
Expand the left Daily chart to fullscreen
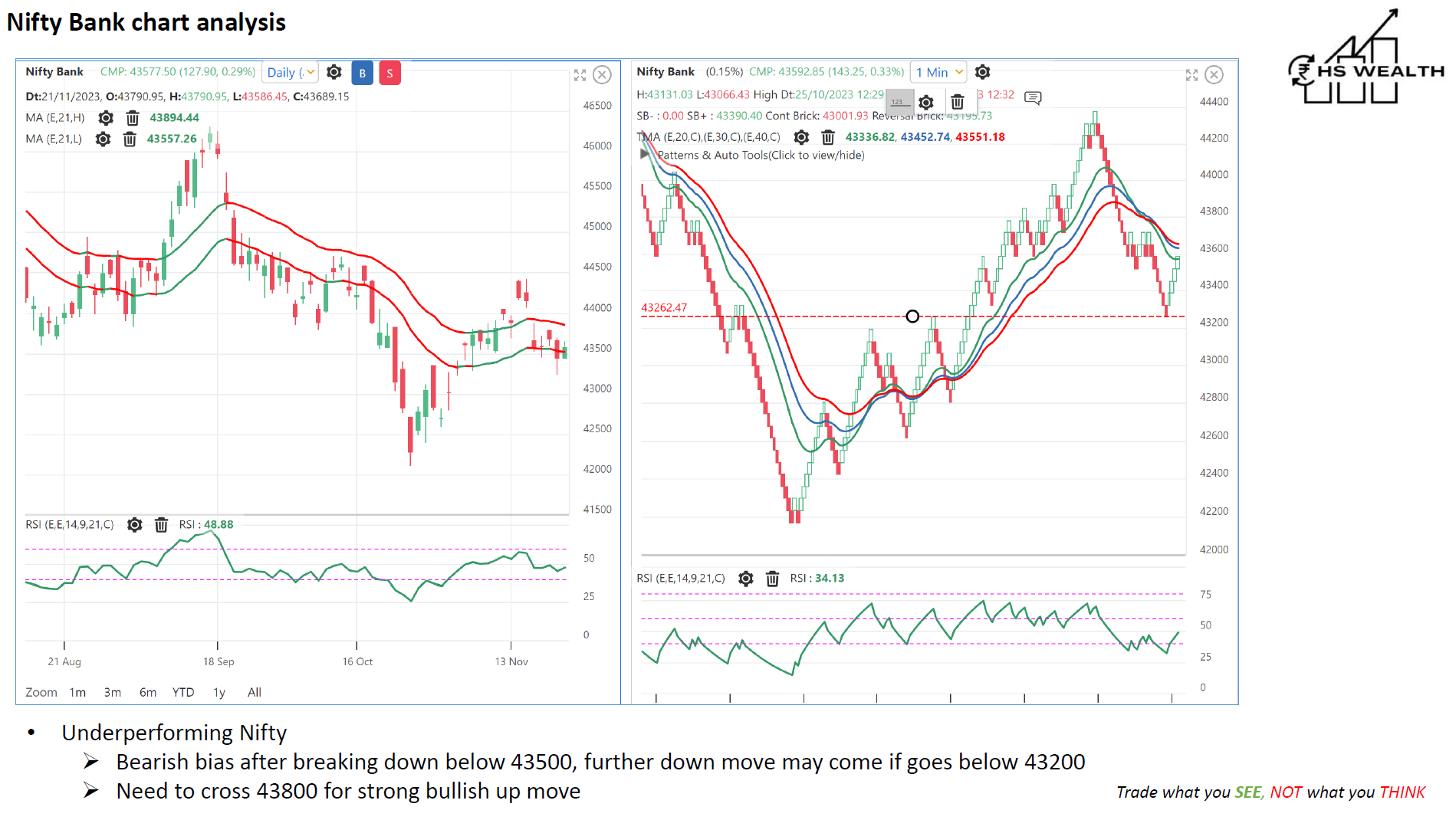580,75
